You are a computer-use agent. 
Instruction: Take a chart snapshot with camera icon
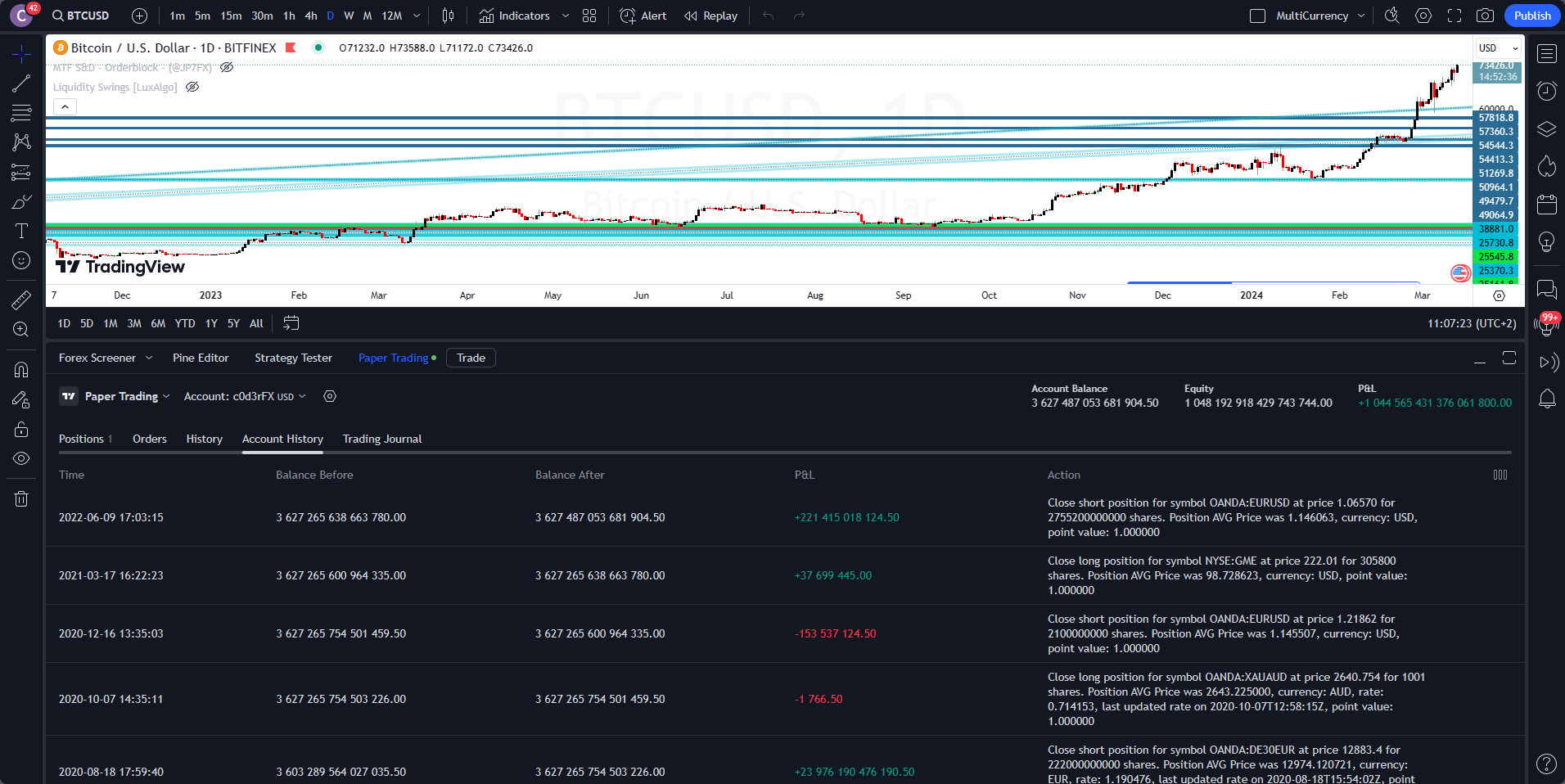pyautogui.click(x=1485, y=16)
